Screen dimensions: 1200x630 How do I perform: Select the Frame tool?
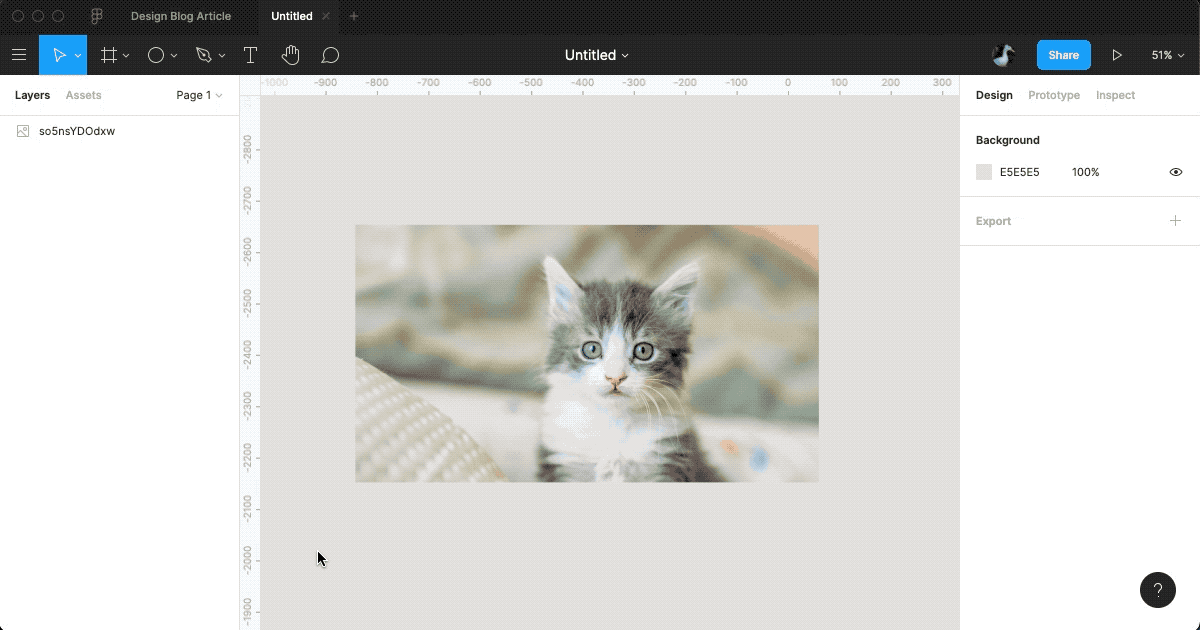pos(109,55)
